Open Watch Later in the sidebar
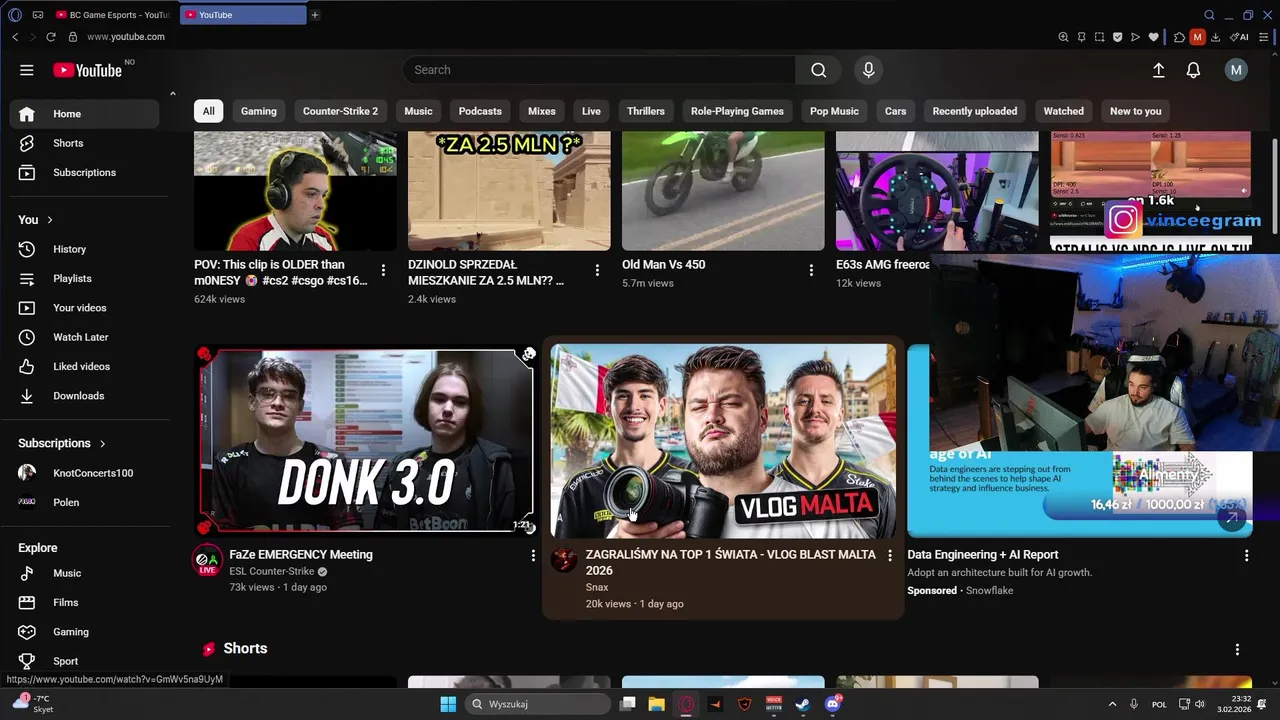The height and width of the screenshot is (720, 1280). [84, 337]
